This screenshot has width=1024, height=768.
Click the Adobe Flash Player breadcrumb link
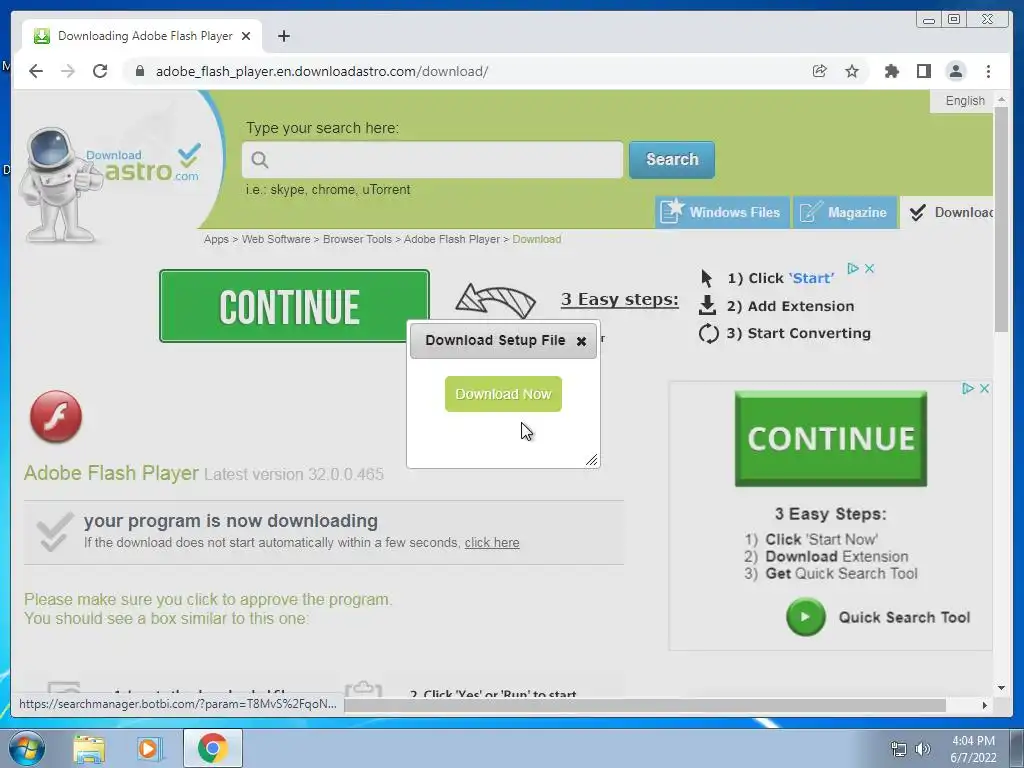click(x=452, y=239)
